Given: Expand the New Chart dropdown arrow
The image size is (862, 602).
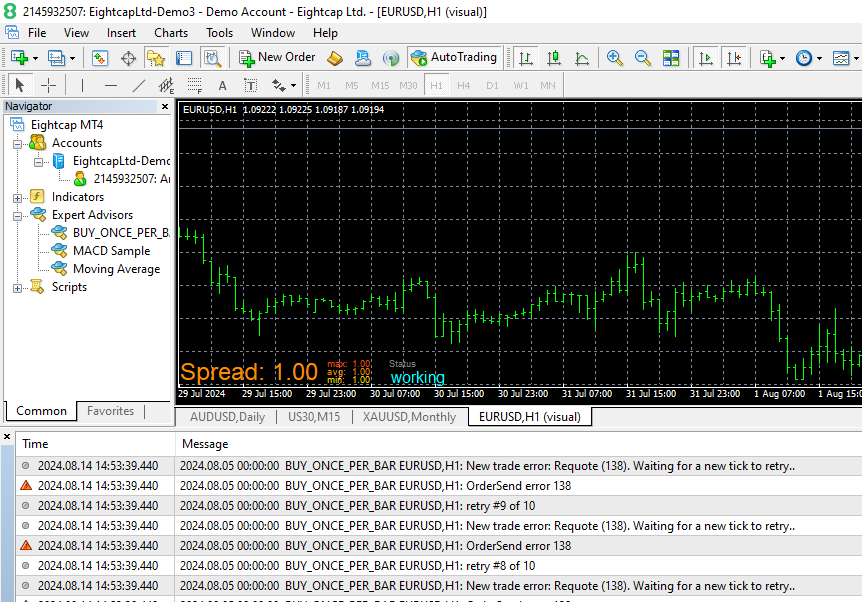Looking at the screenshot, I should point(35,58).
